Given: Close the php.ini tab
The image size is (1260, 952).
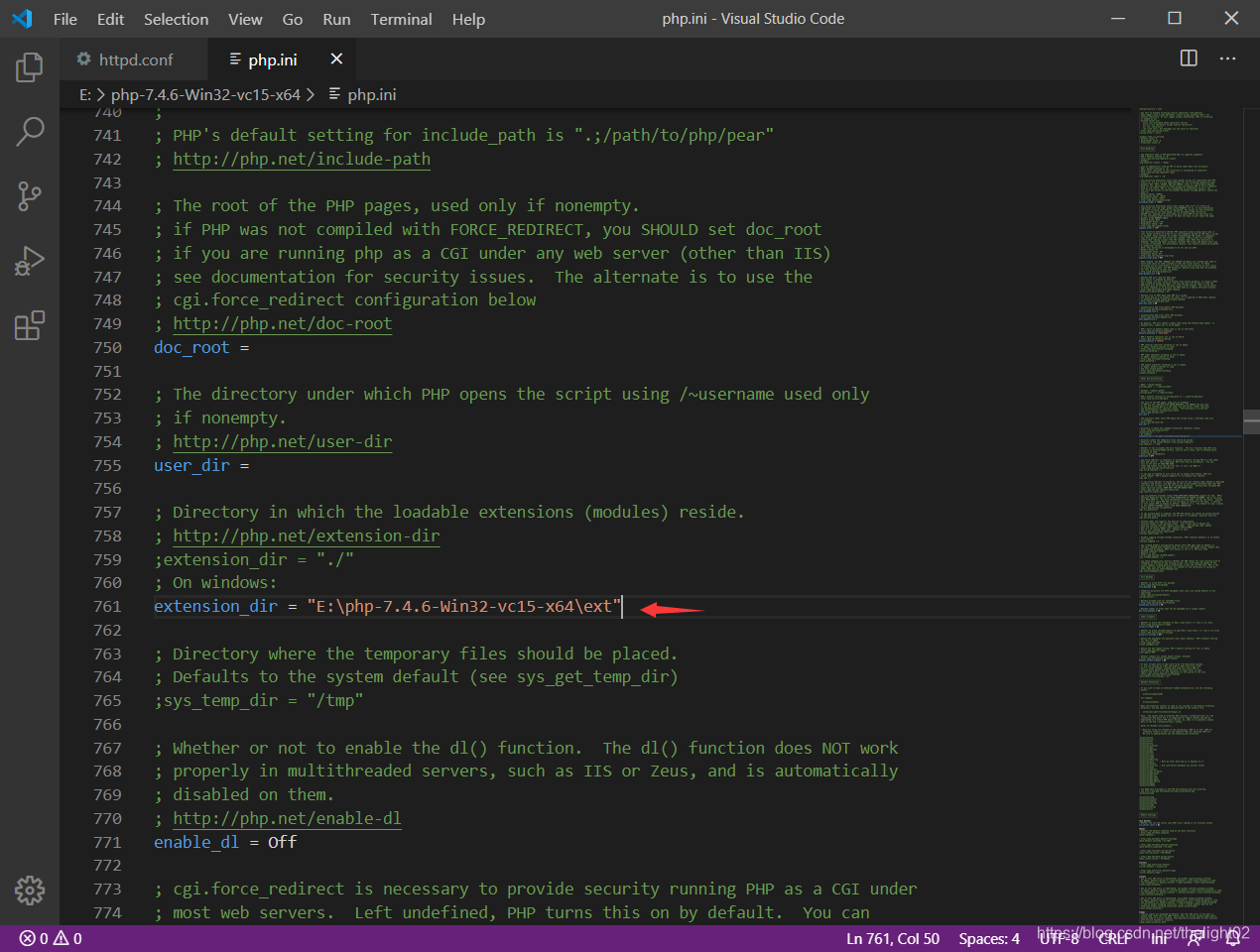Looking at the screenshot, I should (x=336, y=59).
